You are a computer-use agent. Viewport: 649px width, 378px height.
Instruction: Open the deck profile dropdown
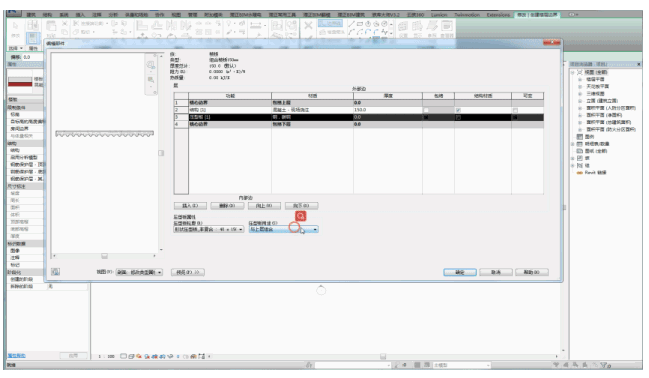click(208, 229)
